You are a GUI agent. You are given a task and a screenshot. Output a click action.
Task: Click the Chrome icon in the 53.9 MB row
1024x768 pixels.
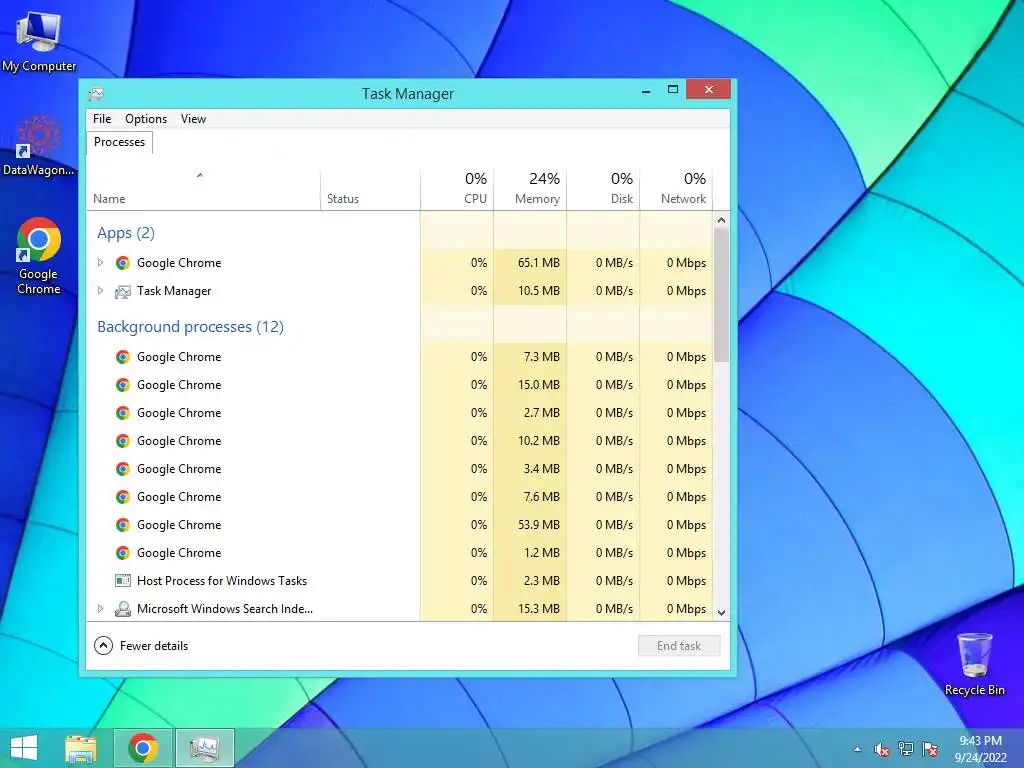122,525
